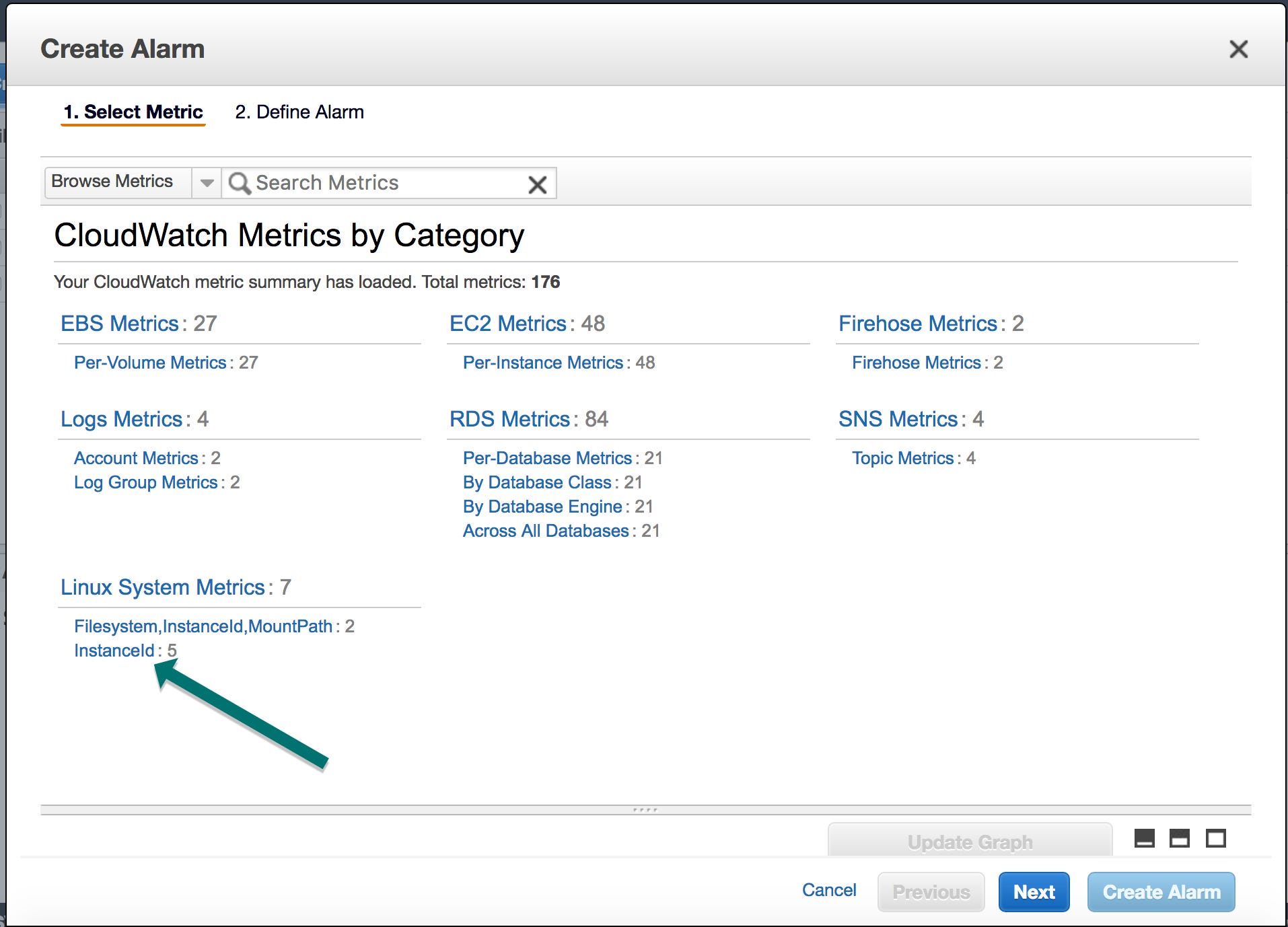
Task: Open Topic Metrics link
Action: pyautogui.click(x=903, y=458)
